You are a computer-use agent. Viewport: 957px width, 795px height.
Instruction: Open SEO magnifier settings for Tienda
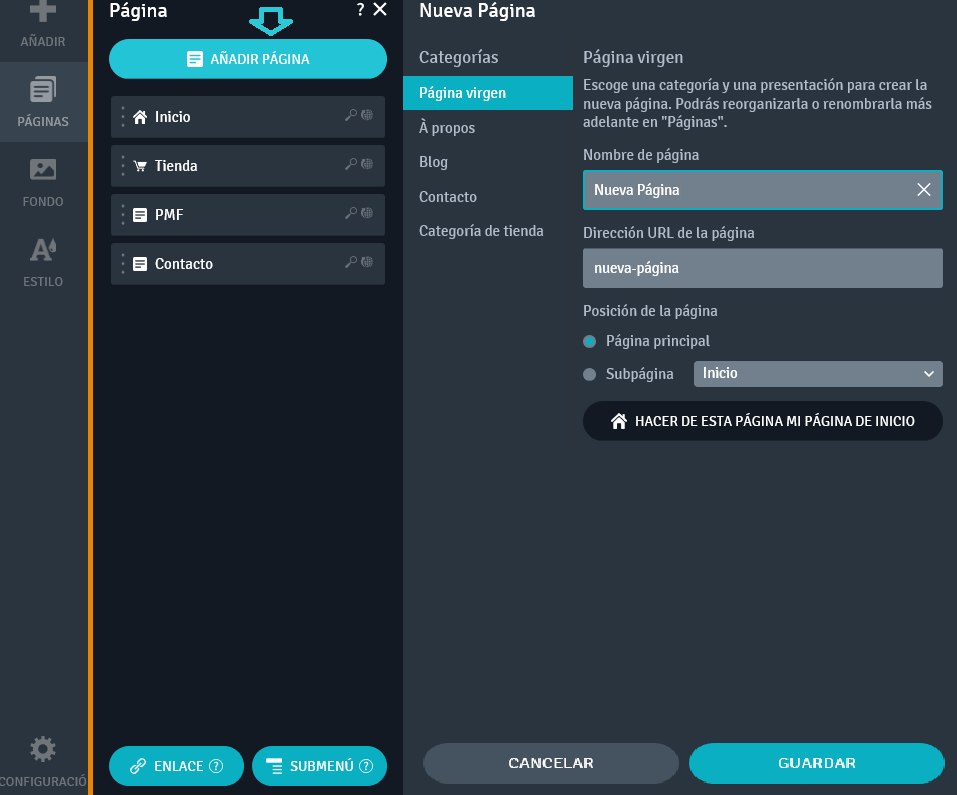tap(351, 164)
